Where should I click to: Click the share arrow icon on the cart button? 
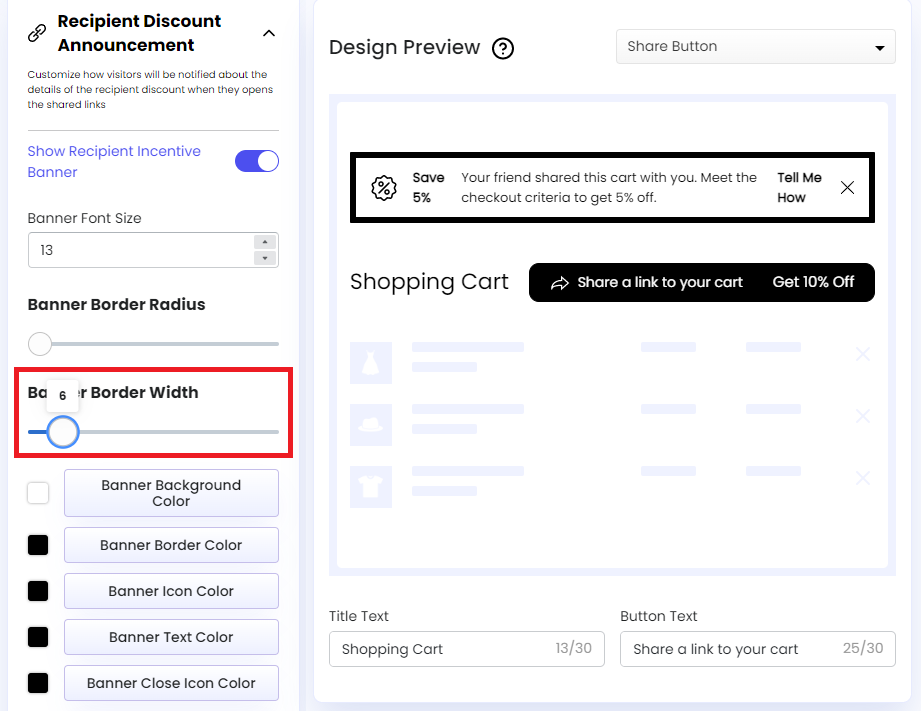coord(559,282)
